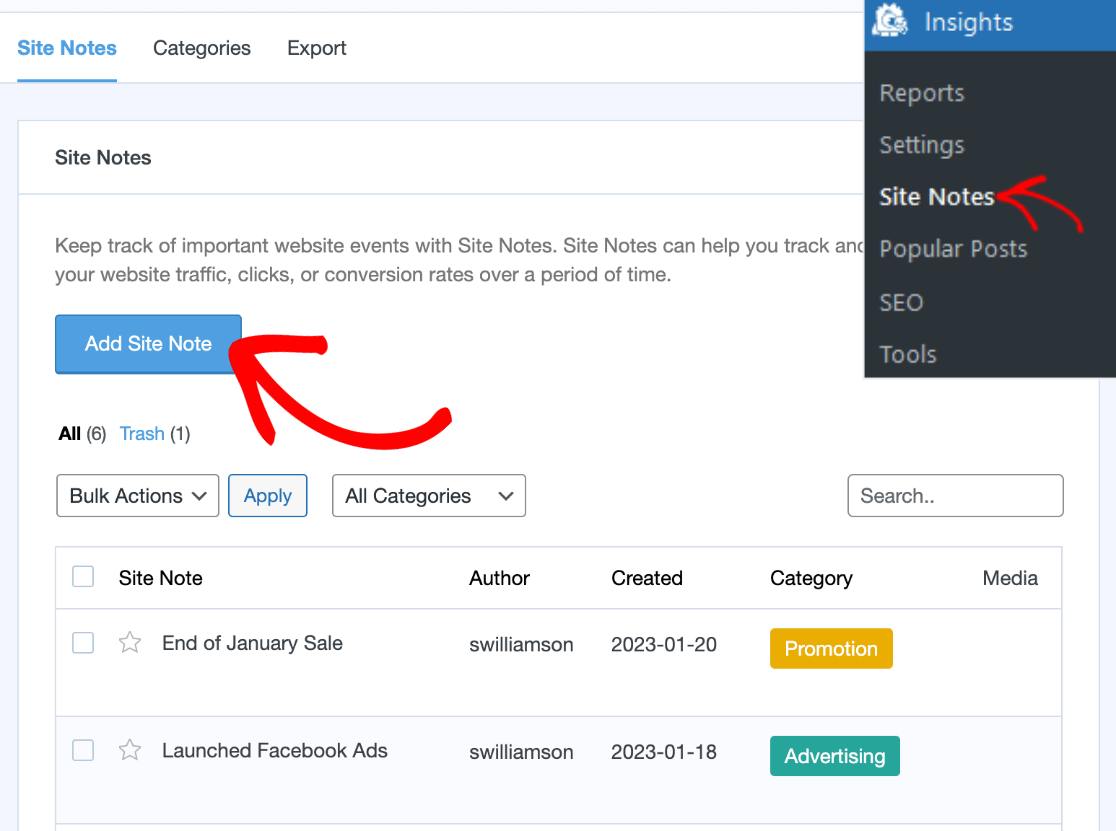
Task: Star the Launched Facebook Ads note
Action: (129, 750)
